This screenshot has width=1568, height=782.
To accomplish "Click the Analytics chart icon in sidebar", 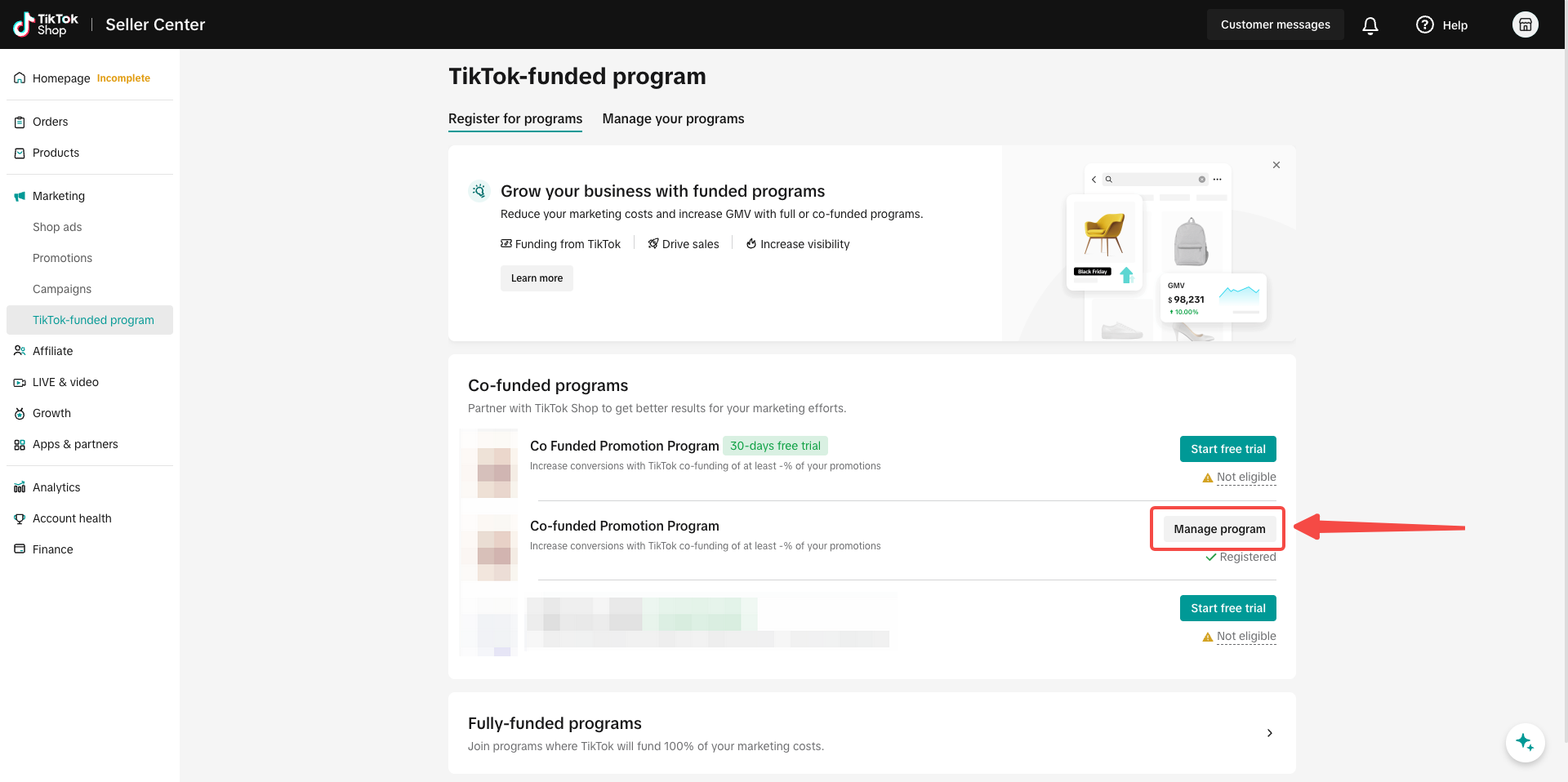I will (20, 487).
